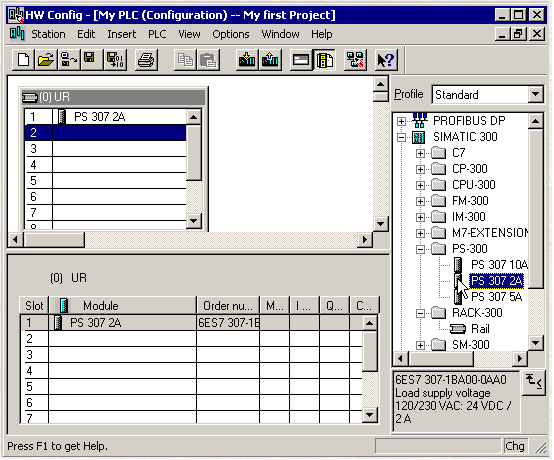
Task: Select slot 2 in the UR rack
Action: point(105,133)
